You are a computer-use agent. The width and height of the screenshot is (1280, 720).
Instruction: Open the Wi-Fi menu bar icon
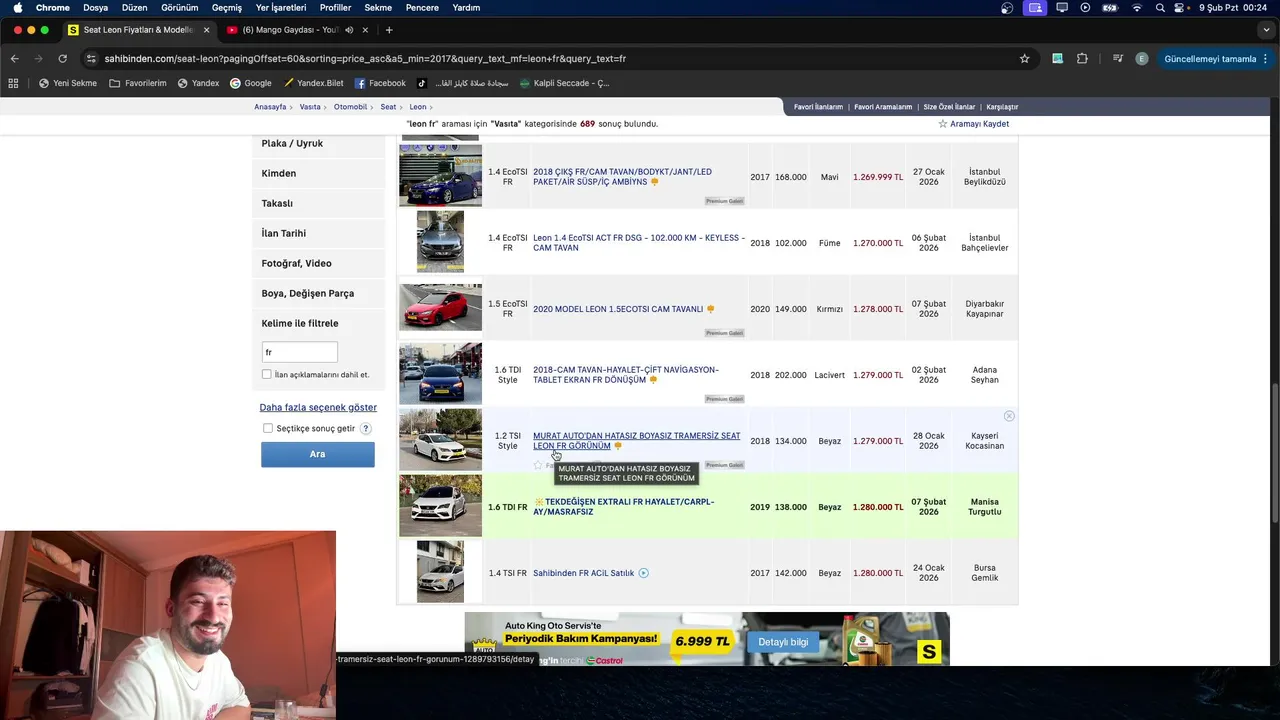coord(1136,8)
